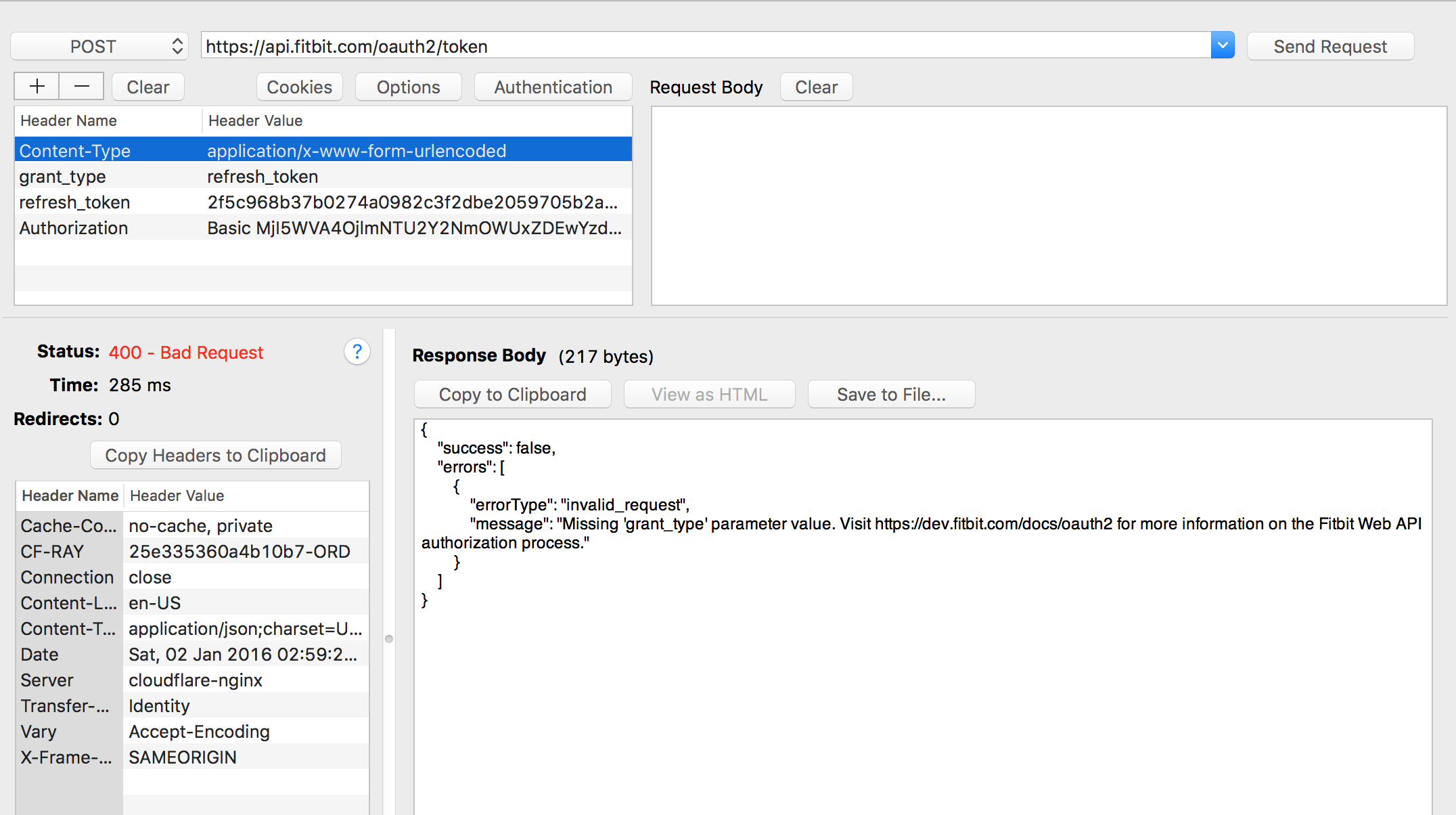Clear the Request Body field
The height and width of the screenshot is (815, 1456).
pos(815,87)
